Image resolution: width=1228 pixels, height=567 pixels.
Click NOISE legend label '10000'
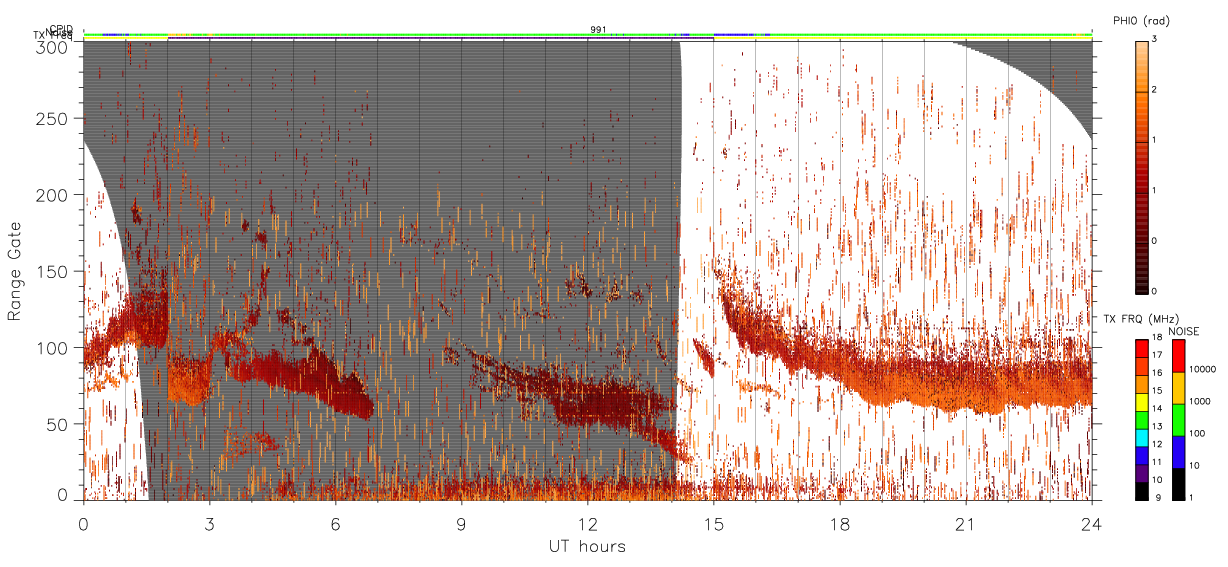(x=1203, y=369)
